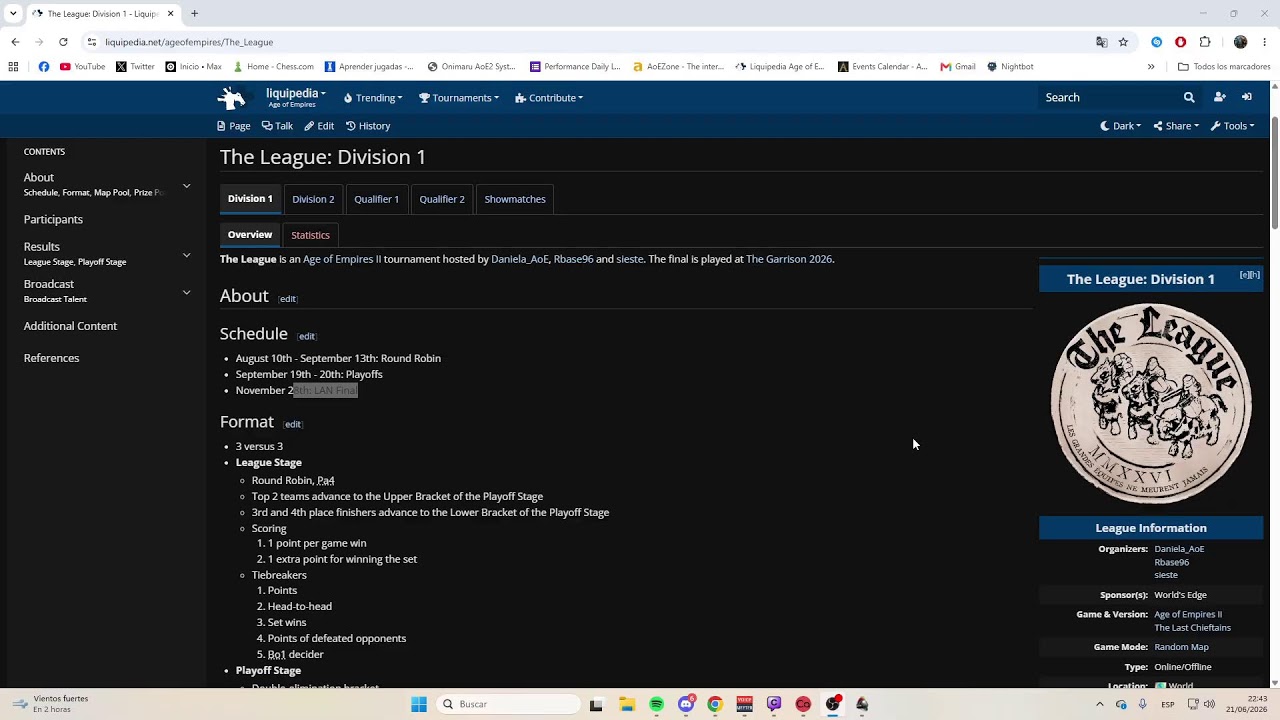
Task: Open the YouTube bookmark
Action: [x=82, y=67]
